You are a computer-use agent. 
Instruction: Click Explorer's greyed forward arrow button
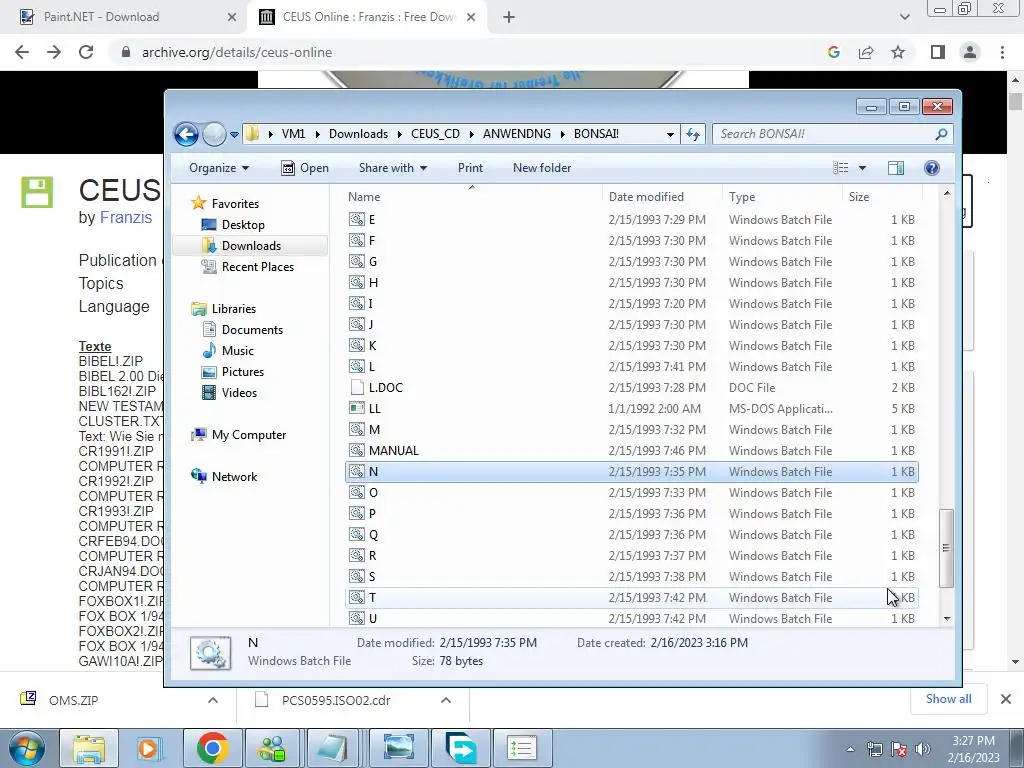214,135
